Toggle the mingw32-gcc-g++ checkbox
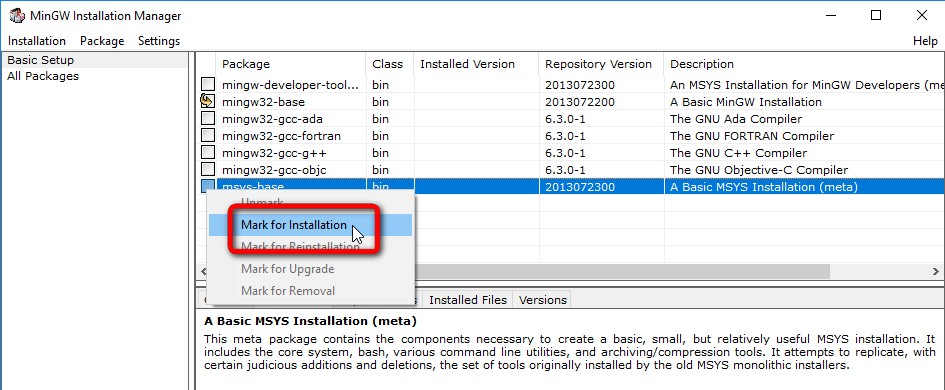945x390 pixels. pos(207,152)
